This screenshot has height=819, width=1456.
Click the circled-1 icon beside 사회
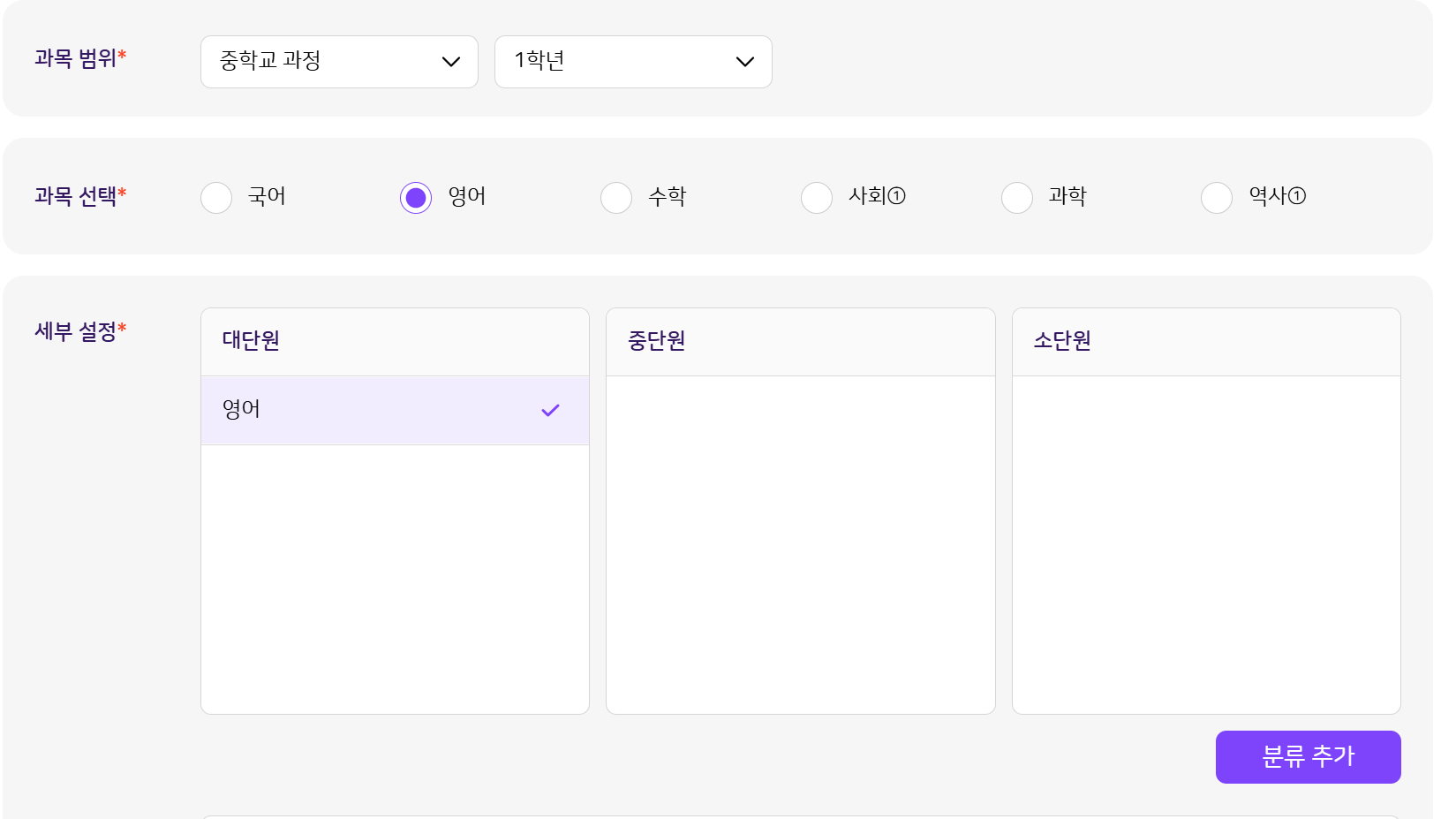(896, 196)
